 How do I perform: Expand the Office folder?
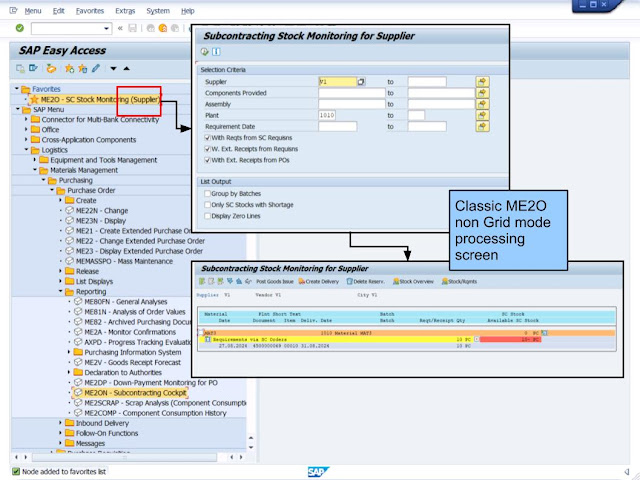26,129
